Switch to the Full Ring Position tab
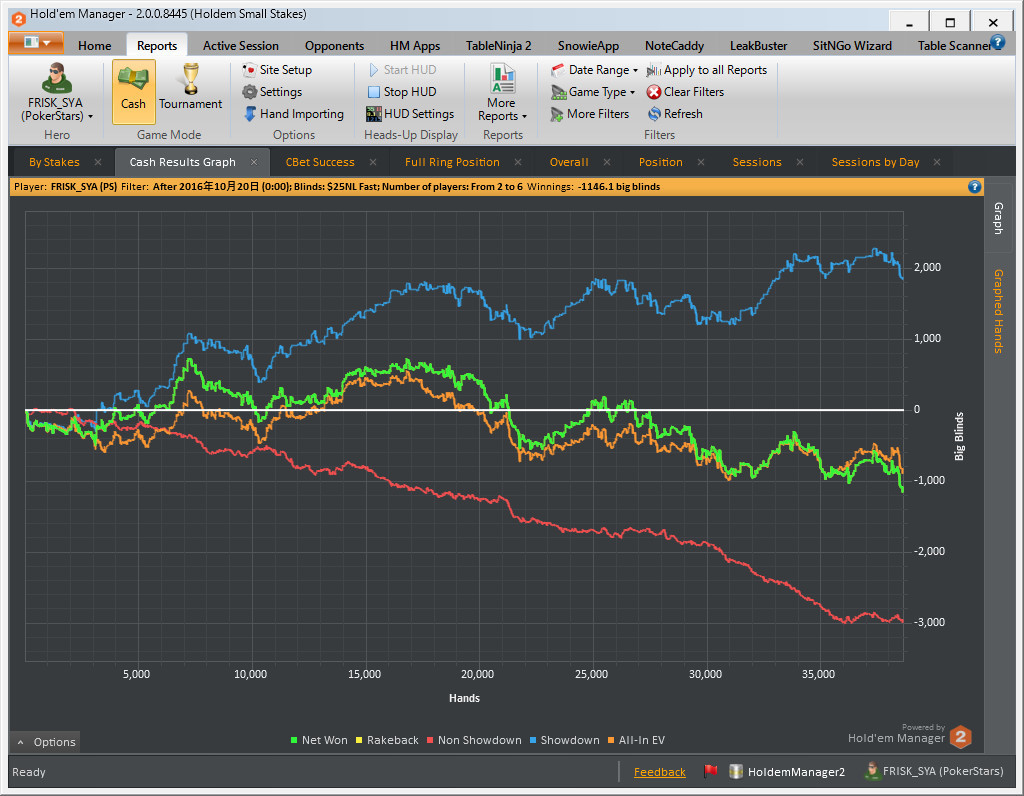Viewport: 1024px width, 796px height. pos(452,162)
